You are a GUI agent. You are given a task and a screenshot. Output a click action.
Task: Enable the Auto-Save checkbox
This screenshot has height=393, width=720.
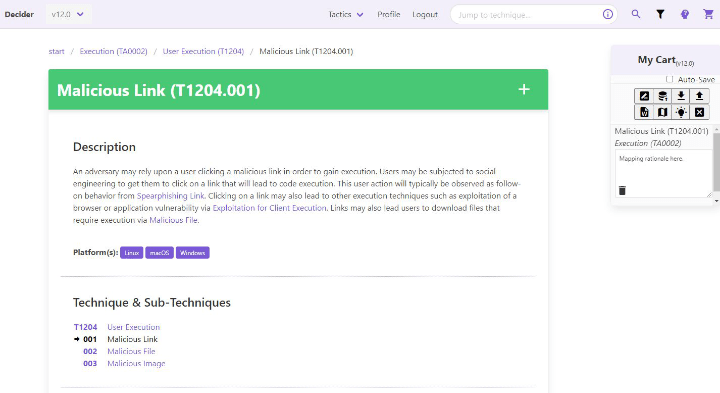click(669, 79)
